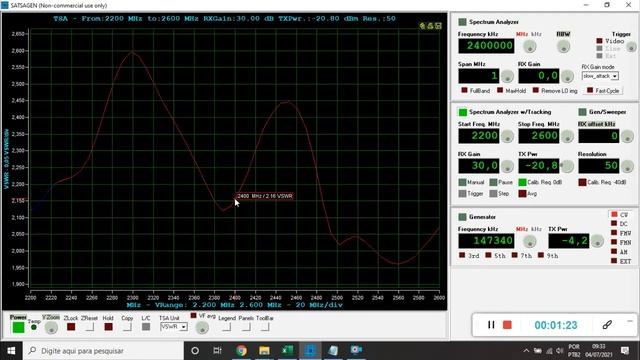Click the Start Freq. knob

coord(507,136)
